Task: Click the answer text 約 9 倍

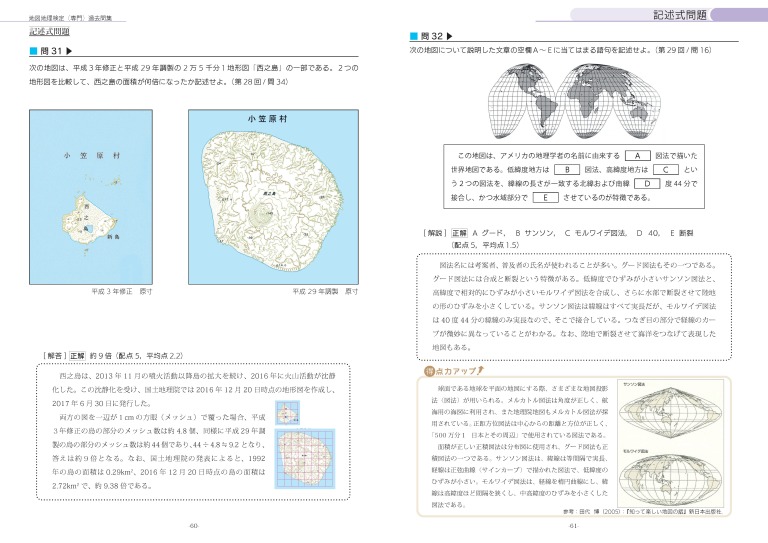Action: point(101,356)
